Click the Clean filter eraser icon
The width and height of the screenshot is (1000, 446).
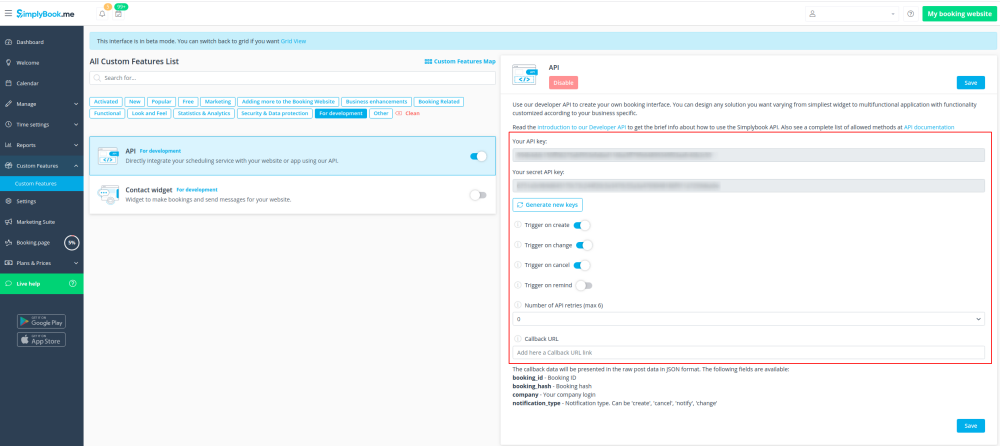point(400,113)
